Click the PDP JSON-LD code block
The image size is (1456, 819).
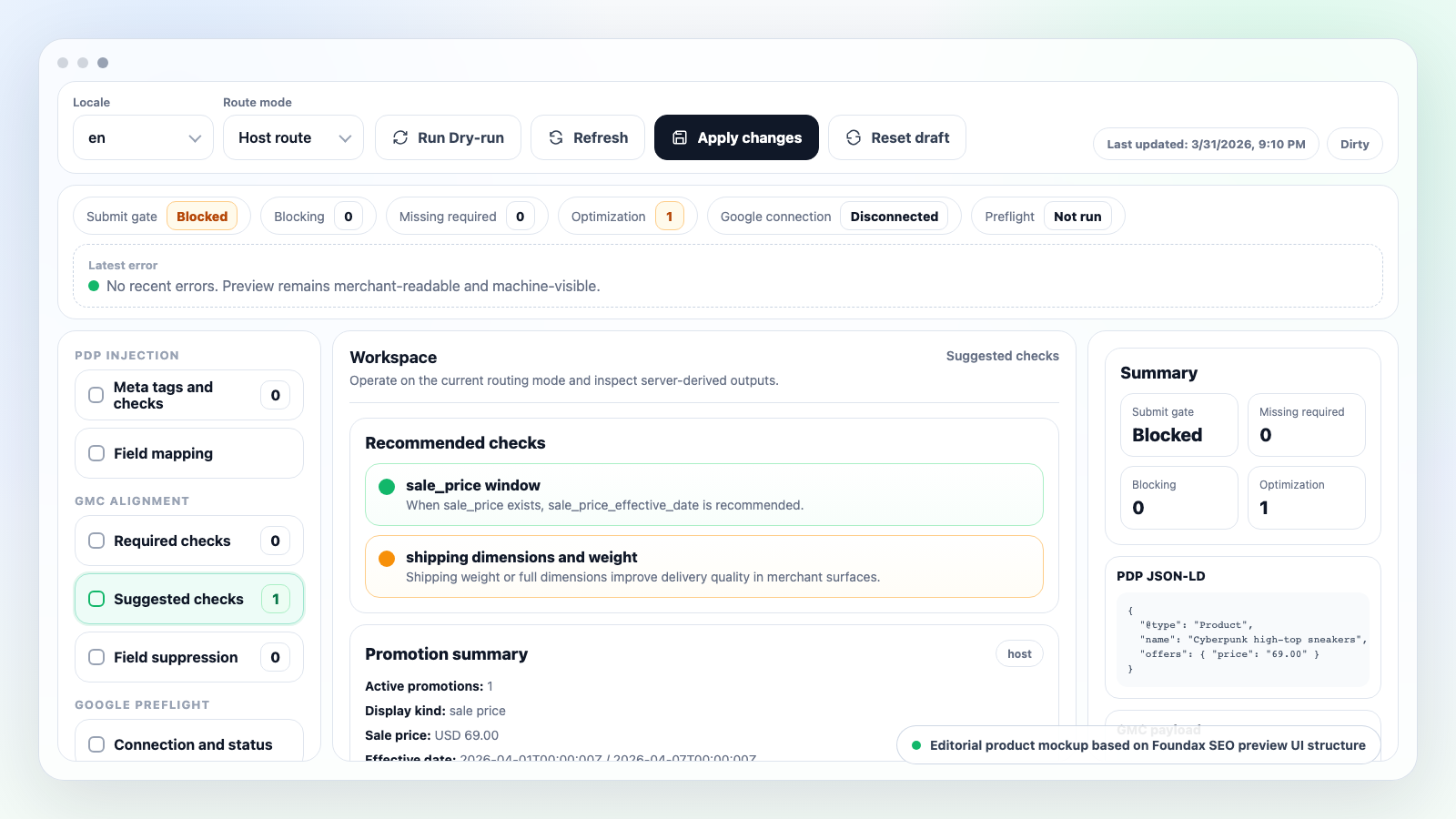[1242, 640]
